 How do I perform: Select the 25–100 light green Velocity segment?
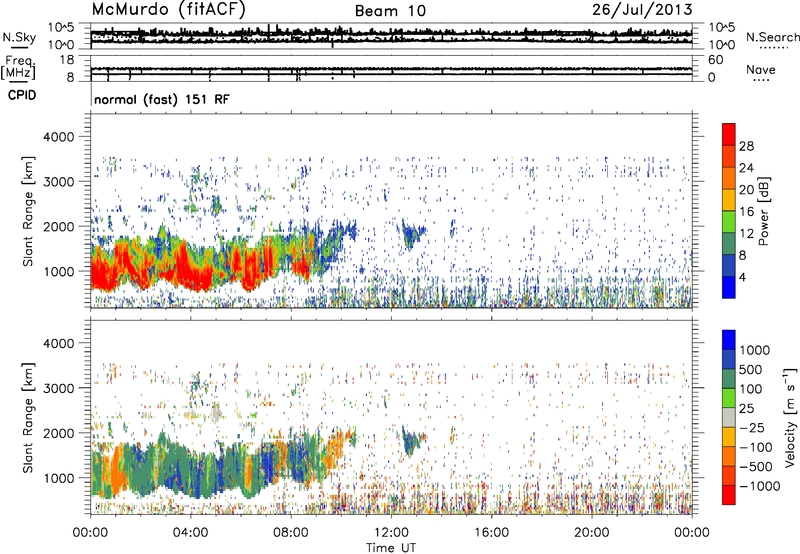(x=729, y=398)
